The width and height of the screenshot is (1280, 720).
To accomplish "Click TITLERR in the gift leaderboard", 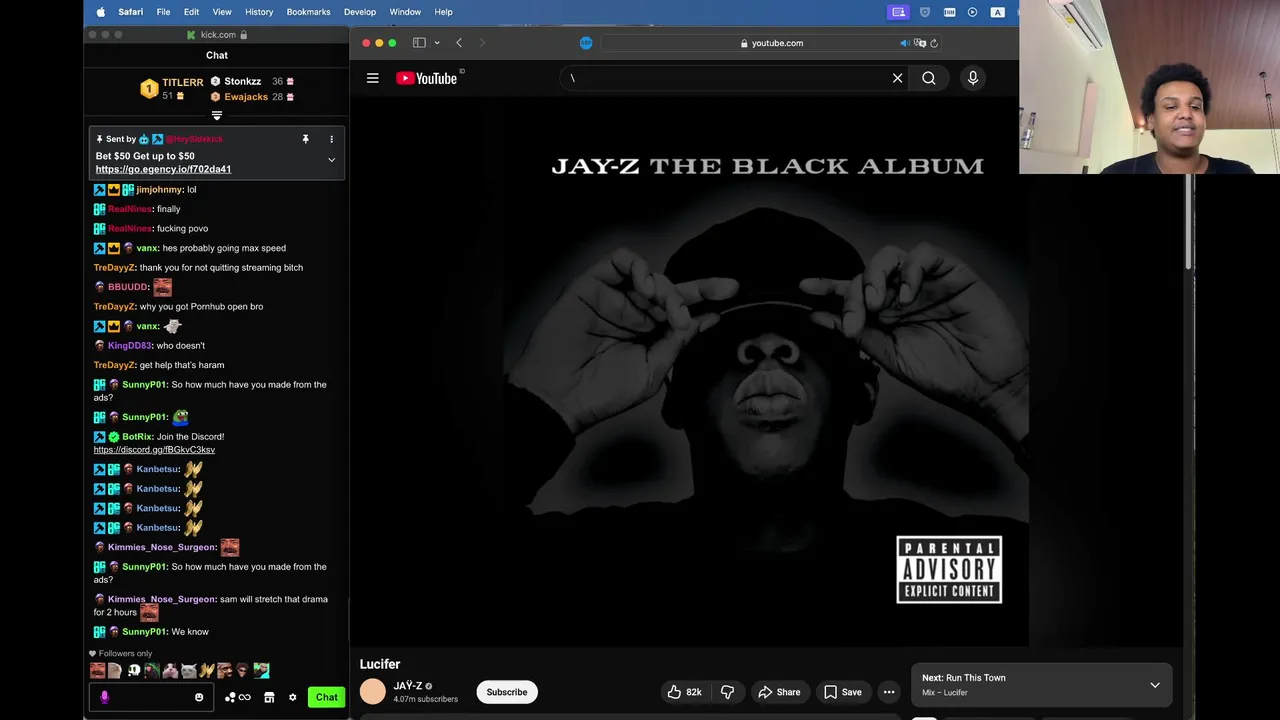I will click(x=183, y=82).
